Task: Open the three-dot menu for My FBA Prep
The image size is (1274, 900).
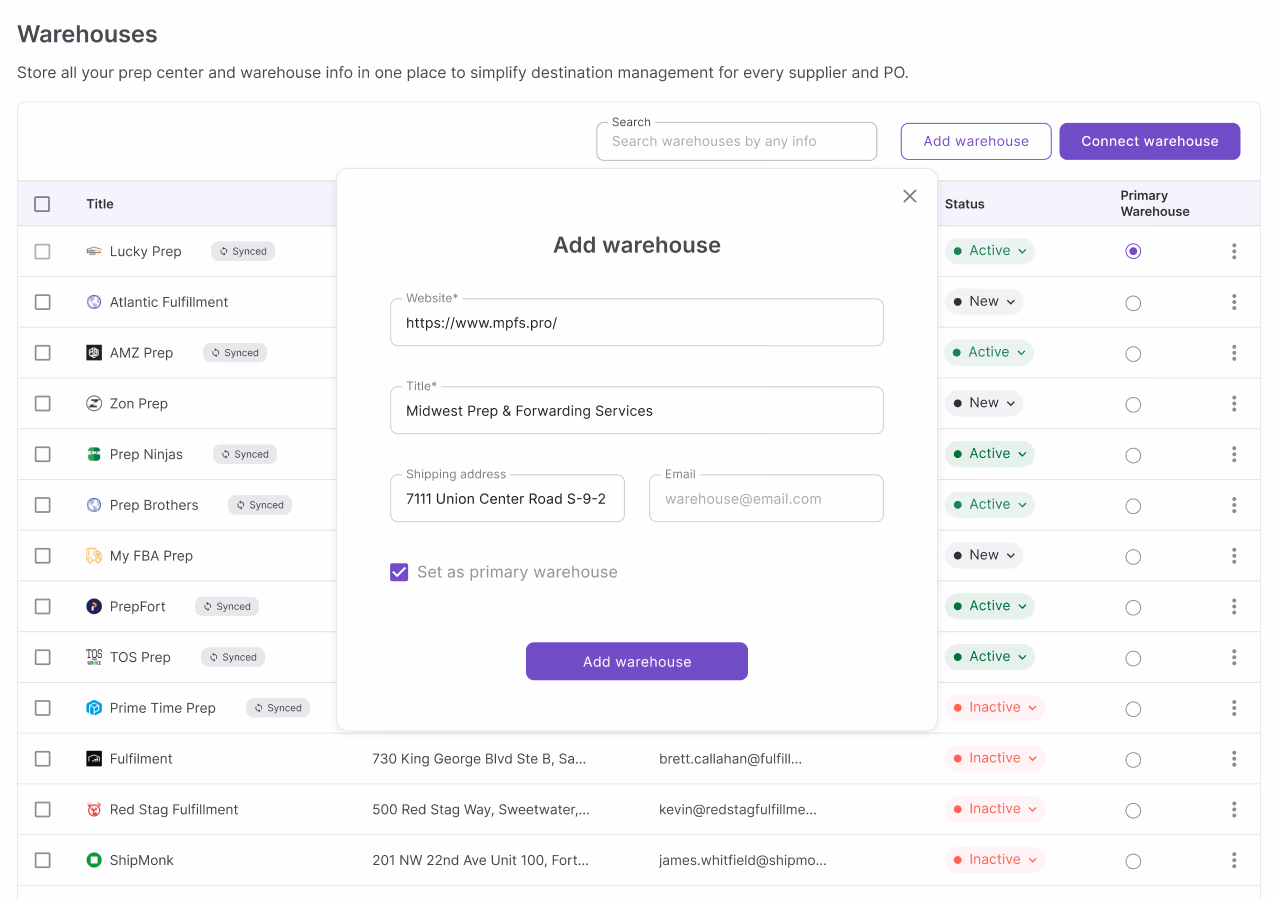Action: point(1234,556)
